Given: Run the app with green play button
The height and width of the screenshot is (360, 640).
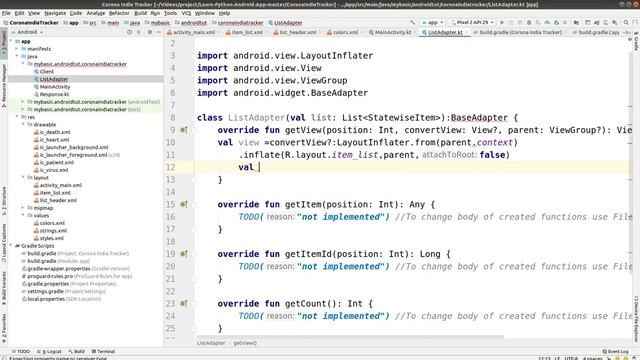Looking at the screenshot, I should tap(502, 22).
